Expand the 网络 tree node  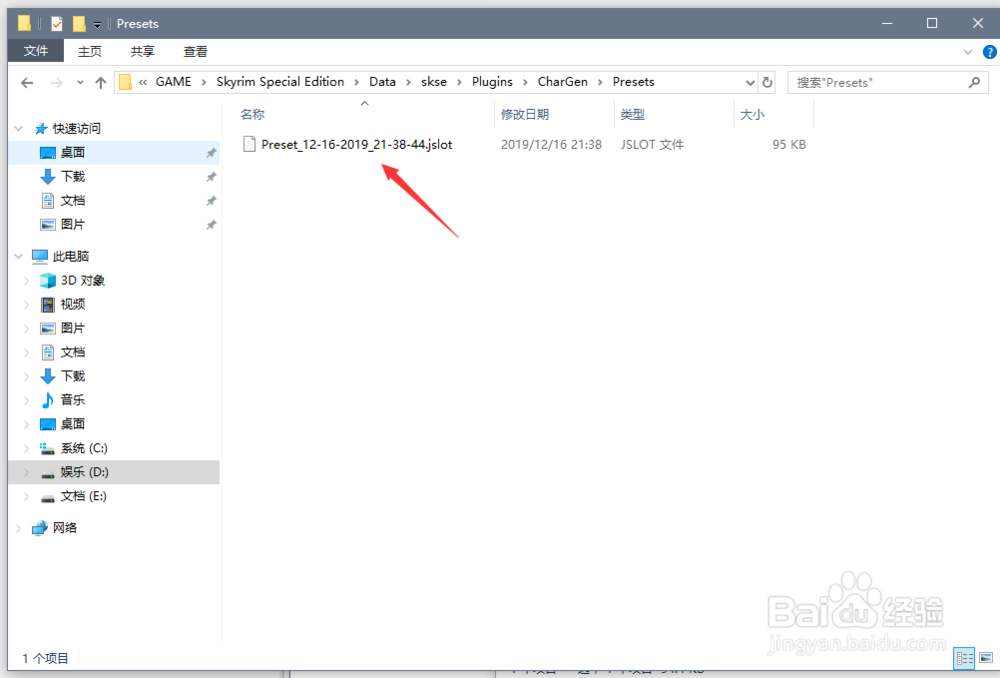pyautogui.click(x=18, y=527)
